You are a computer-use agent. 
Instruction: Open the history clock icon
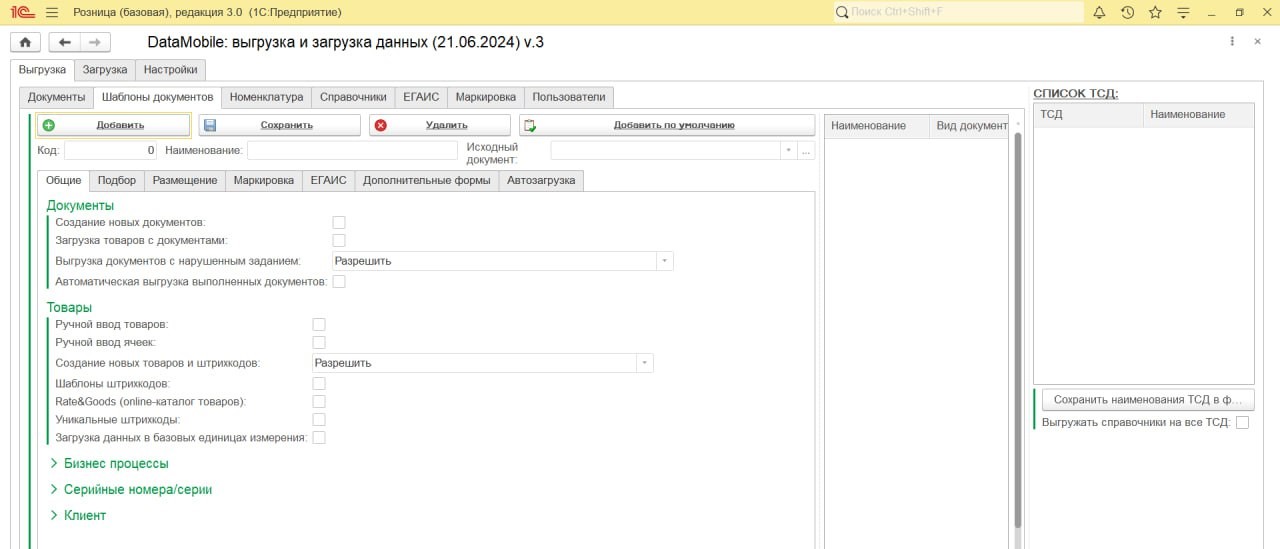(1127, 13)
